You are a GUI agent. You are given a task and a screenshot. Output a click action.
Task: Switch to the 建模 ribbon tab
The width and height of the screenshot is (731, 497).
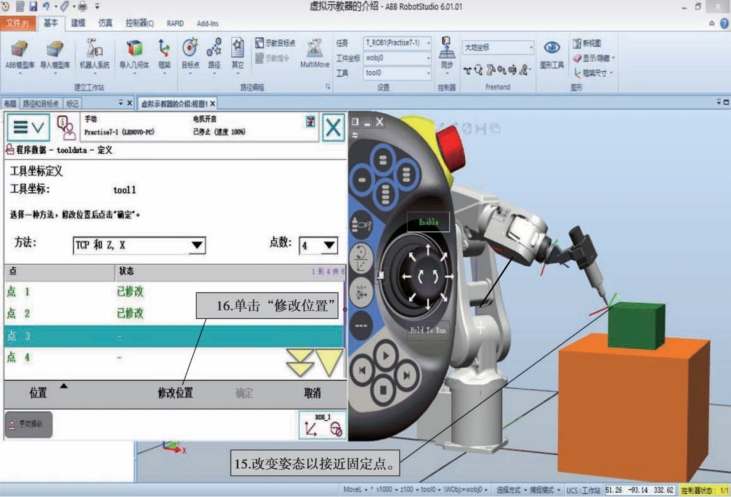(x=78, y=23)
